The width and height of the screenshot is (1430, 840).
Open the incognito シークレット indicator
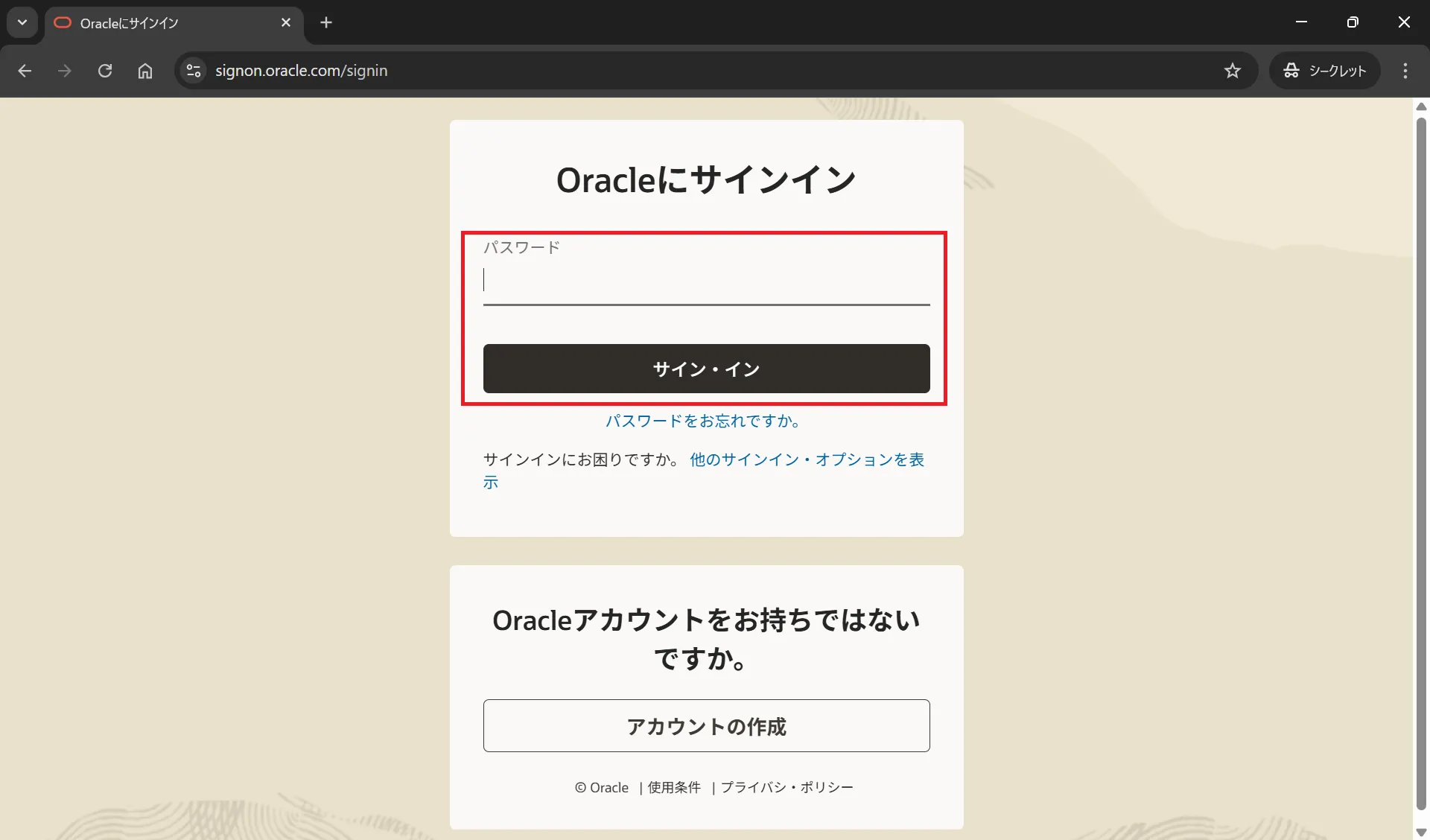[x=1325, y=71]
